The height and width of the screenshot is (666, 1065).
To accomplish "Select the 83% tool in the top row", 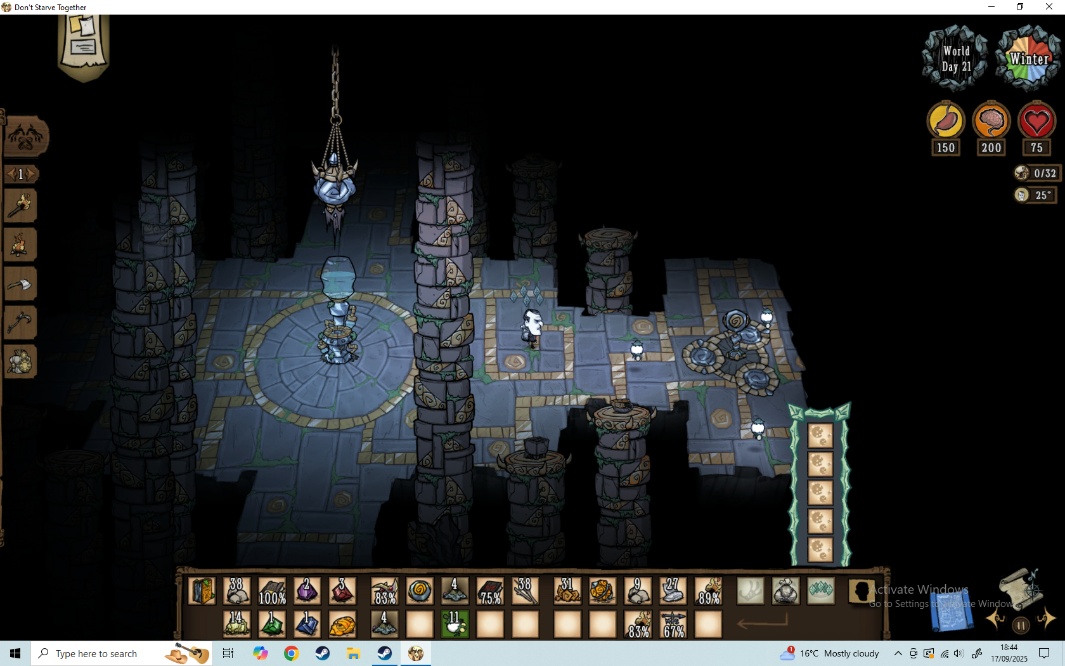I will (384, 591).
